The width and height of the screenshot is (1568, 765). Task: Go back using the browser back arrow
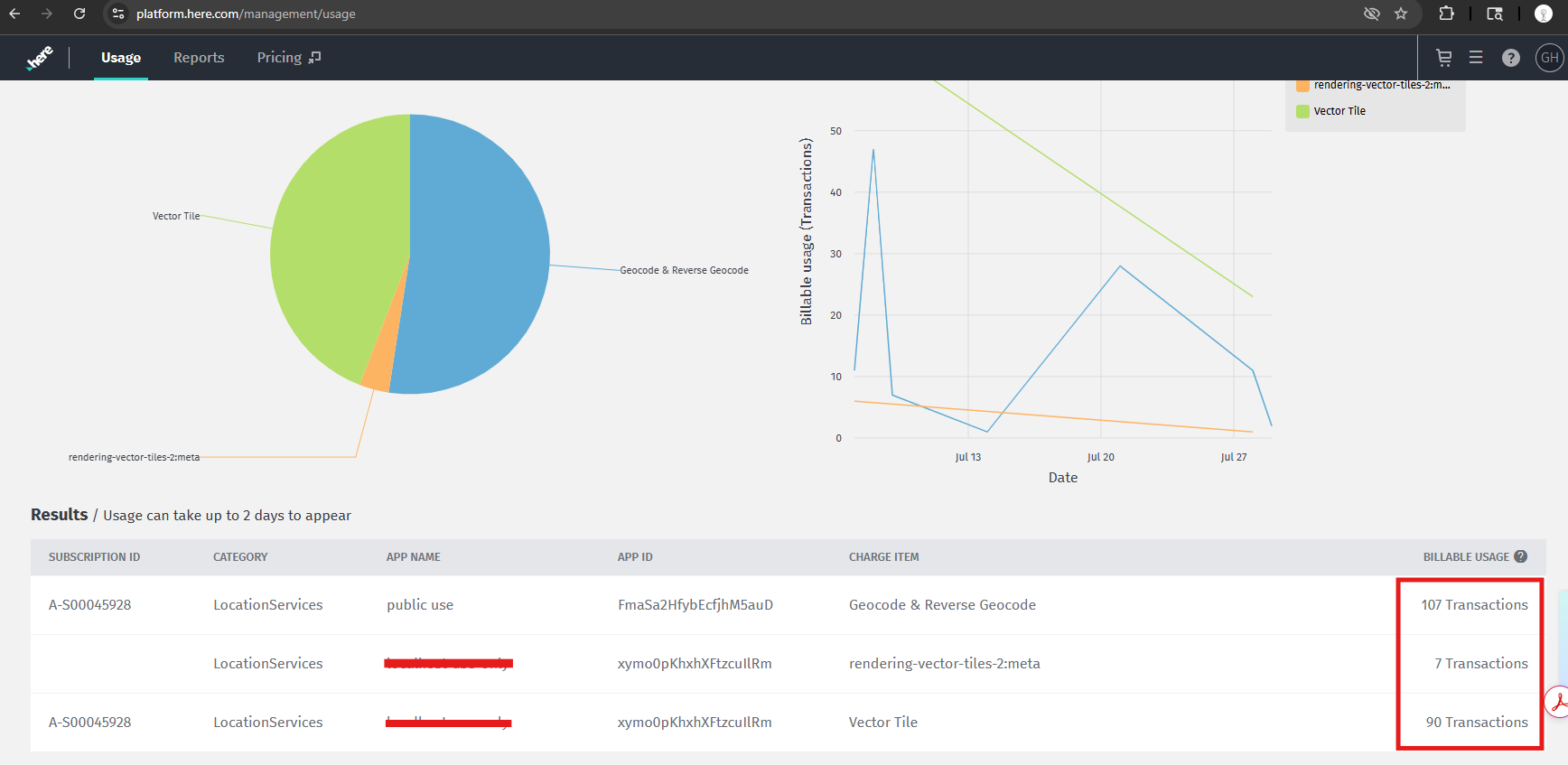(14, 14)
